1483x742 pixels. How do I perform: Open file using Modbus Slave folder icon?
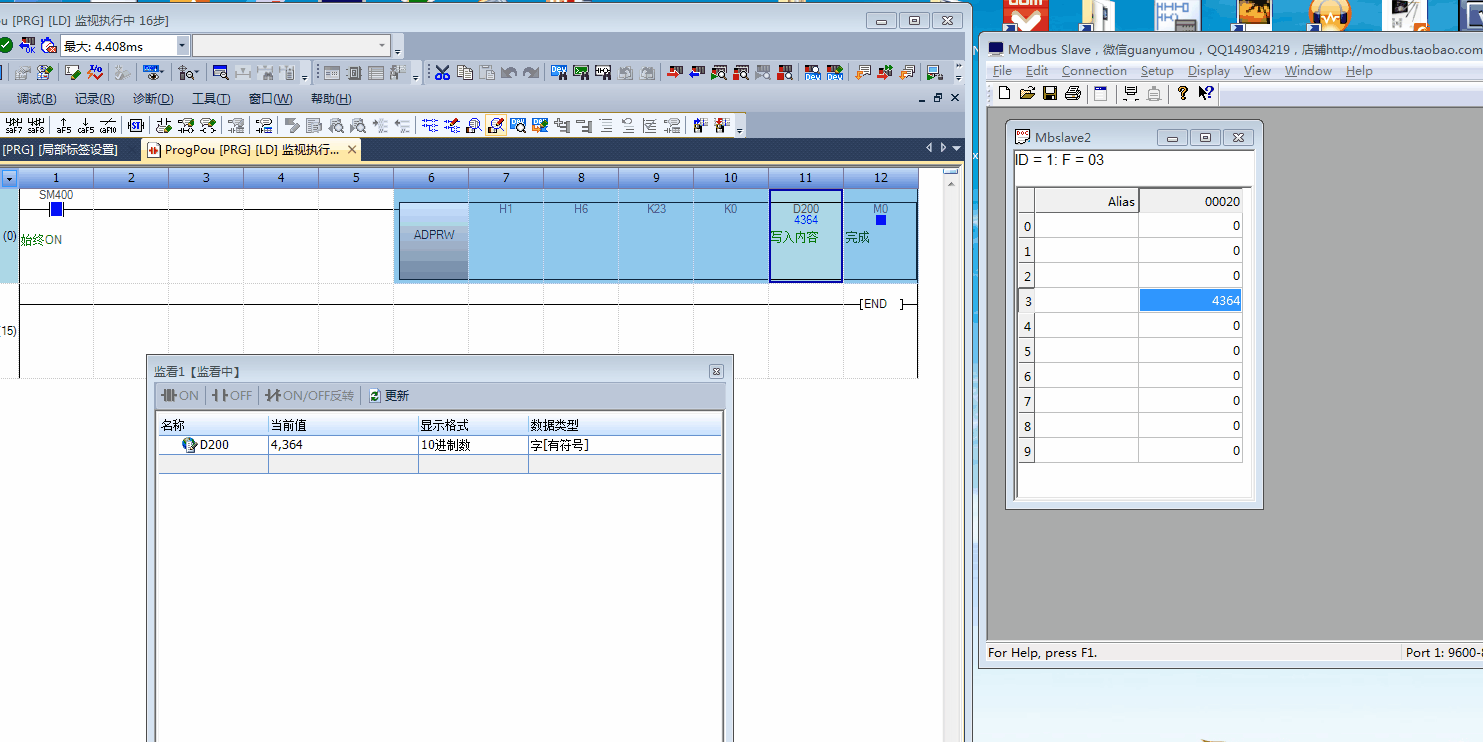click(1027, 93)
